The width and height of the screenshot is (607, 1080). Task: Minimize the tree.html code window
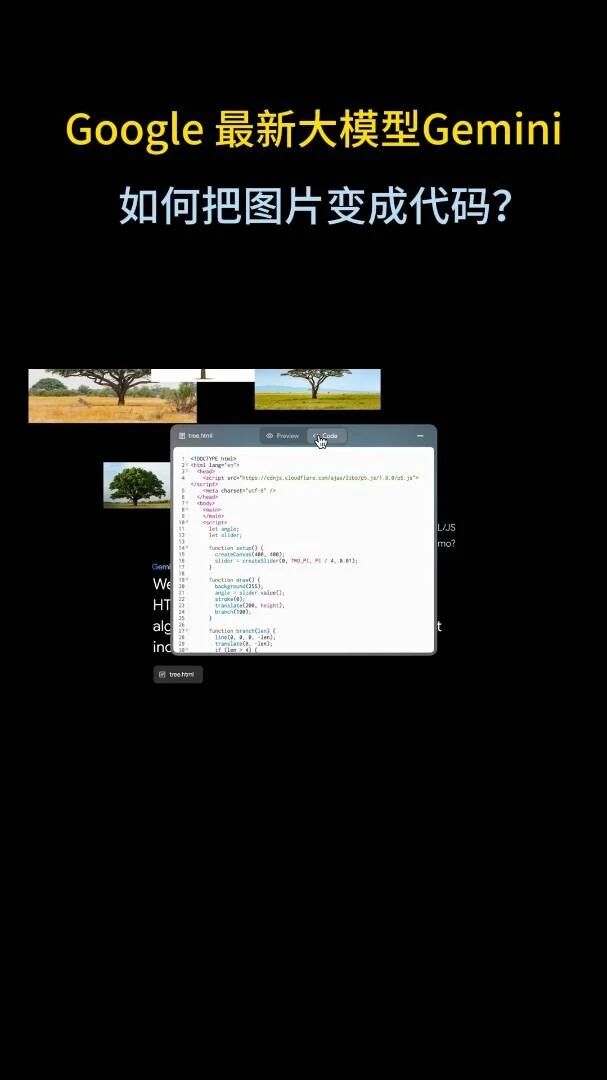(420, 436)
